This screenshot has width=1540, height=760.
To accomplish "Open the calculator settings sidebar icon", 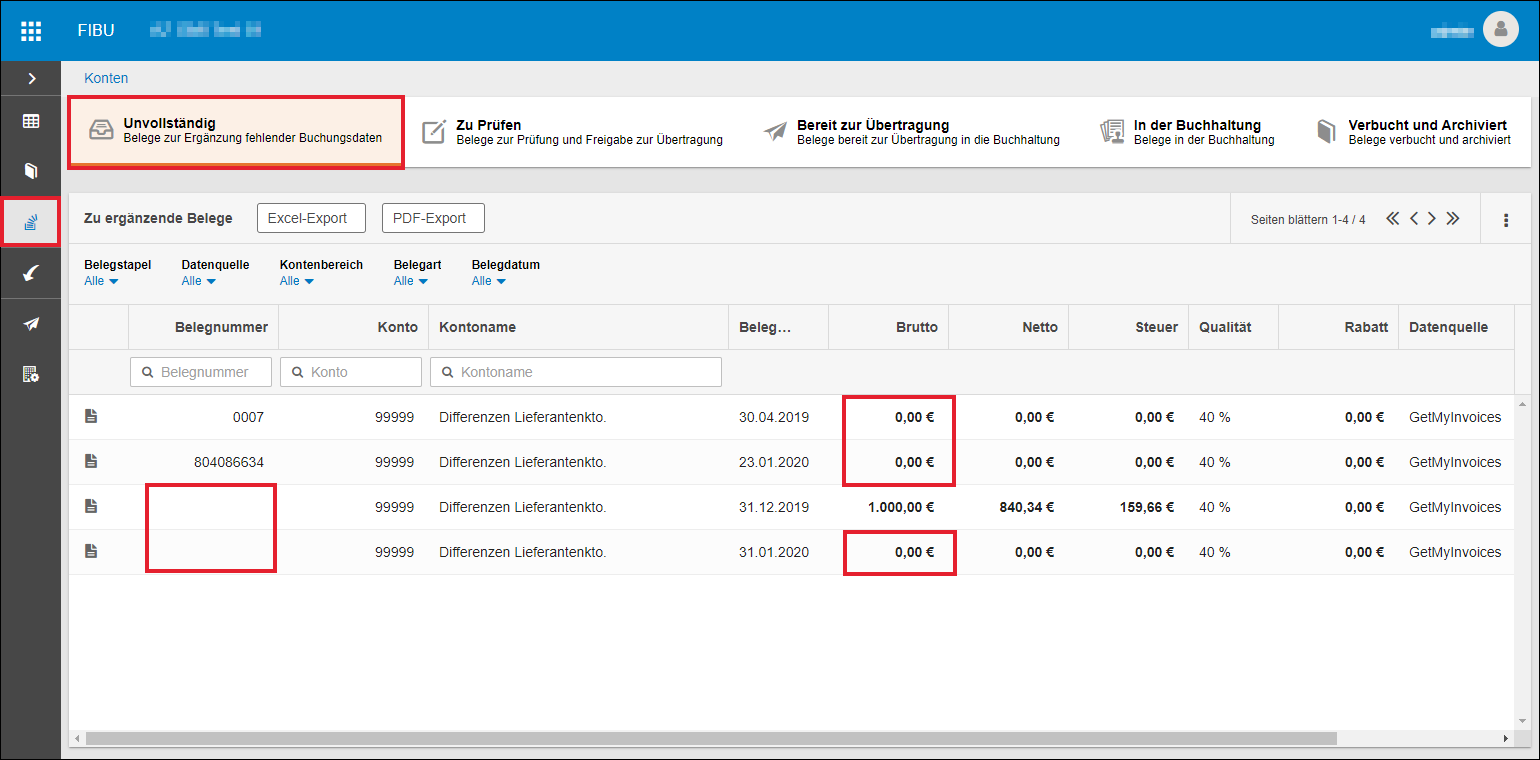I will click(x=31, y=374).
